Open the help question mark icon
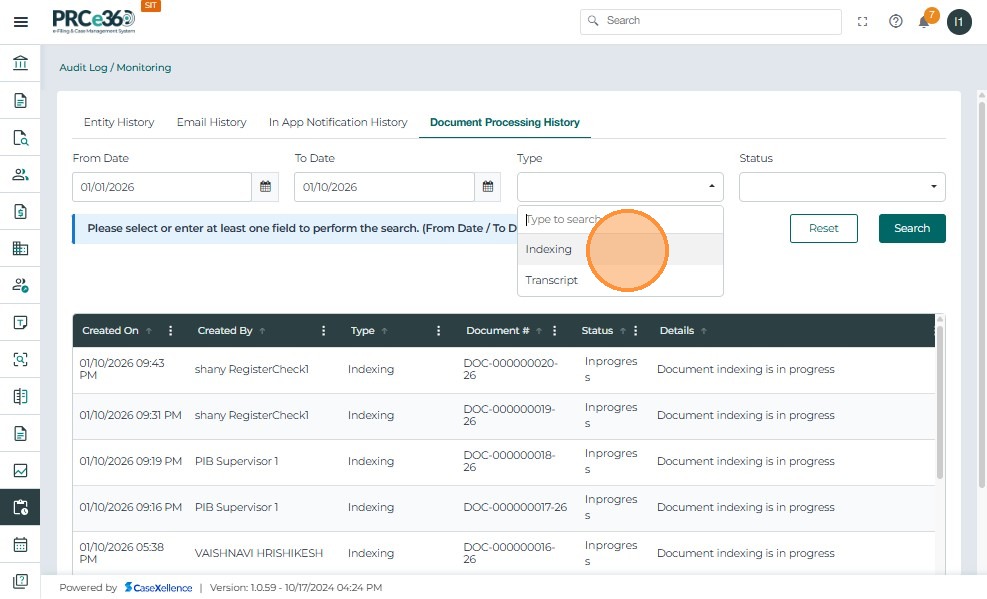Image resolution: width=987 pixels, height=599 pixels. click(895, 21)
